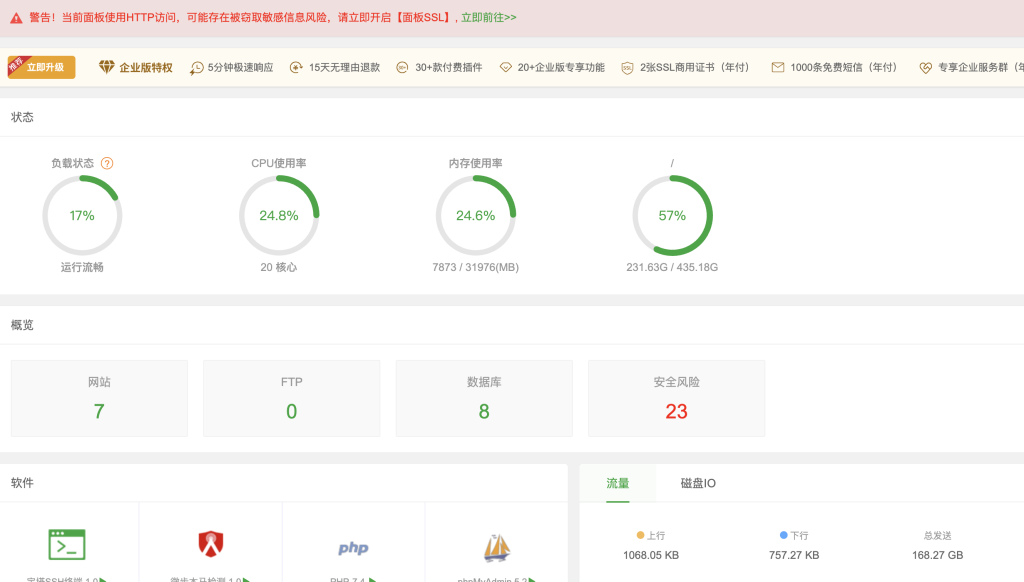The width and height of the screenshot is (1024, 582).
Task: Click the blue 下行 legend dot
Action: [x=784, y=535]
